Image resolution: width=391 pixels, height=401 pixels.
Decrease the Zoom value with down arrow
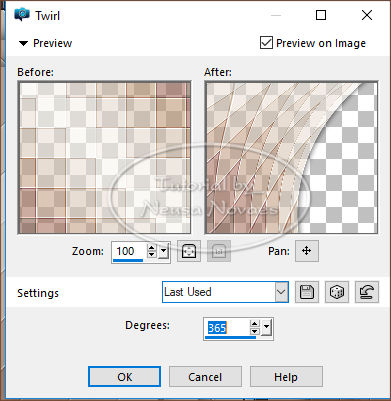pos(152,254)
